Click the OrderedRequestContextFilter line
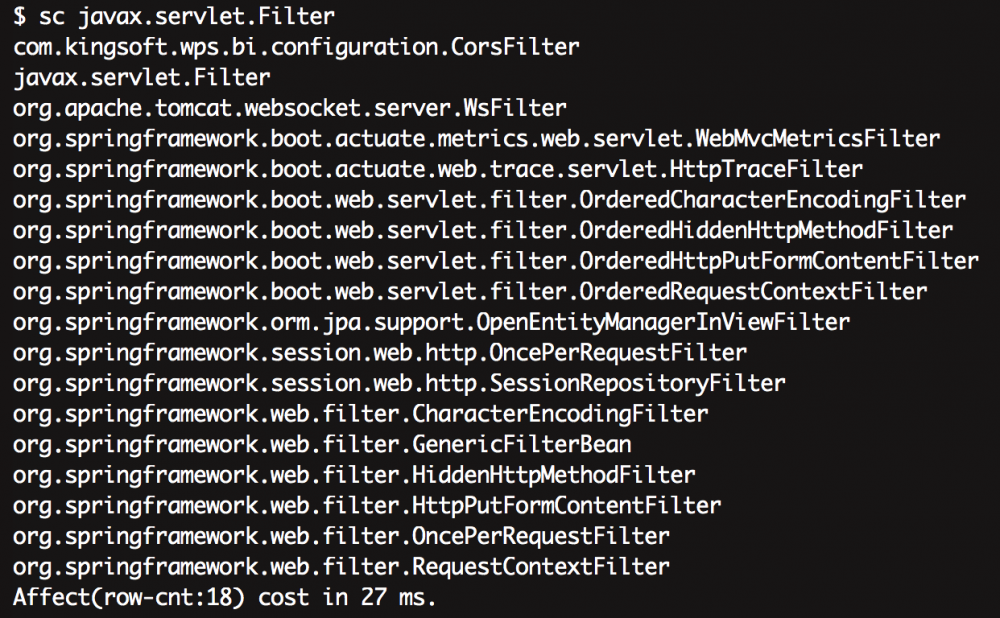 [x=470, y=292]
